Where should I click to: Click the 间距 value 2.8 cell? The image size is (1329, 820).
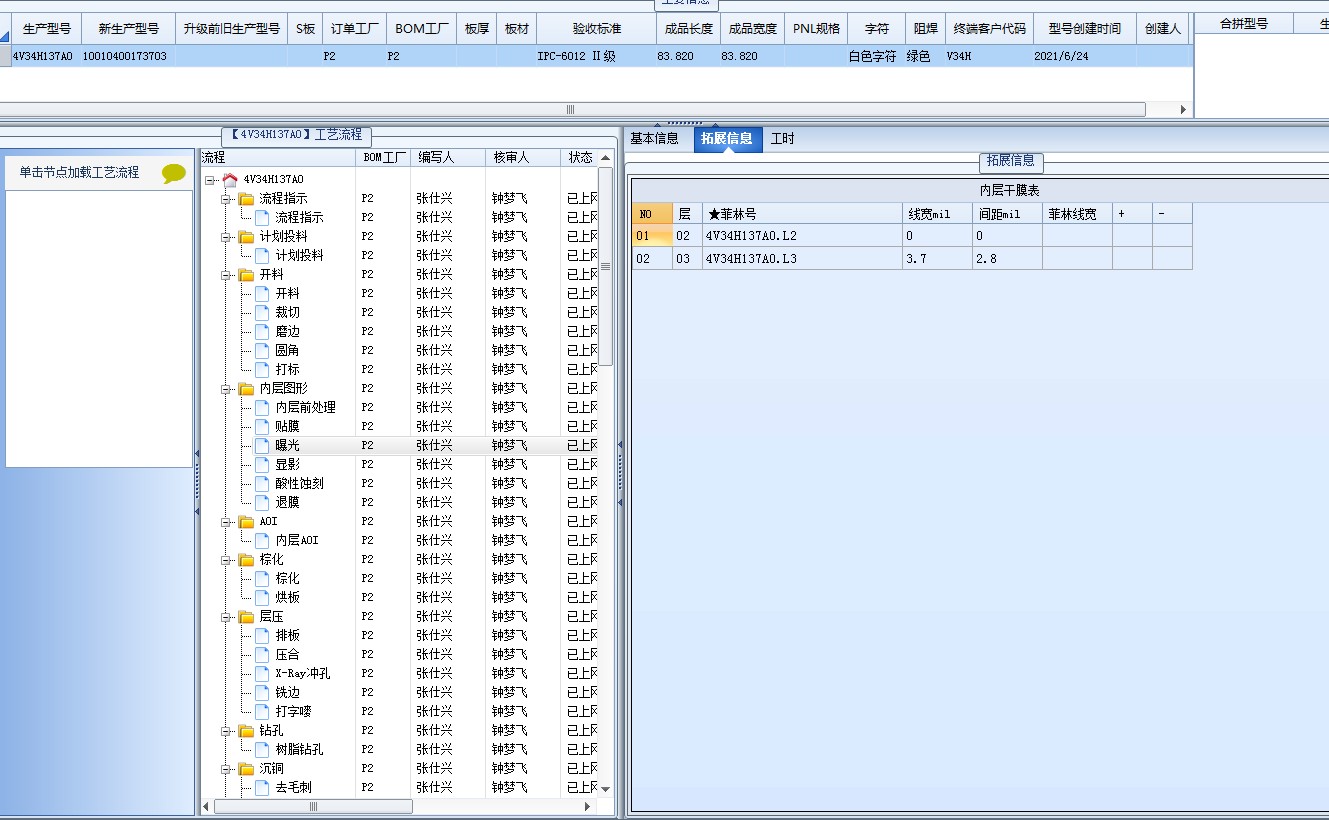1007,258
